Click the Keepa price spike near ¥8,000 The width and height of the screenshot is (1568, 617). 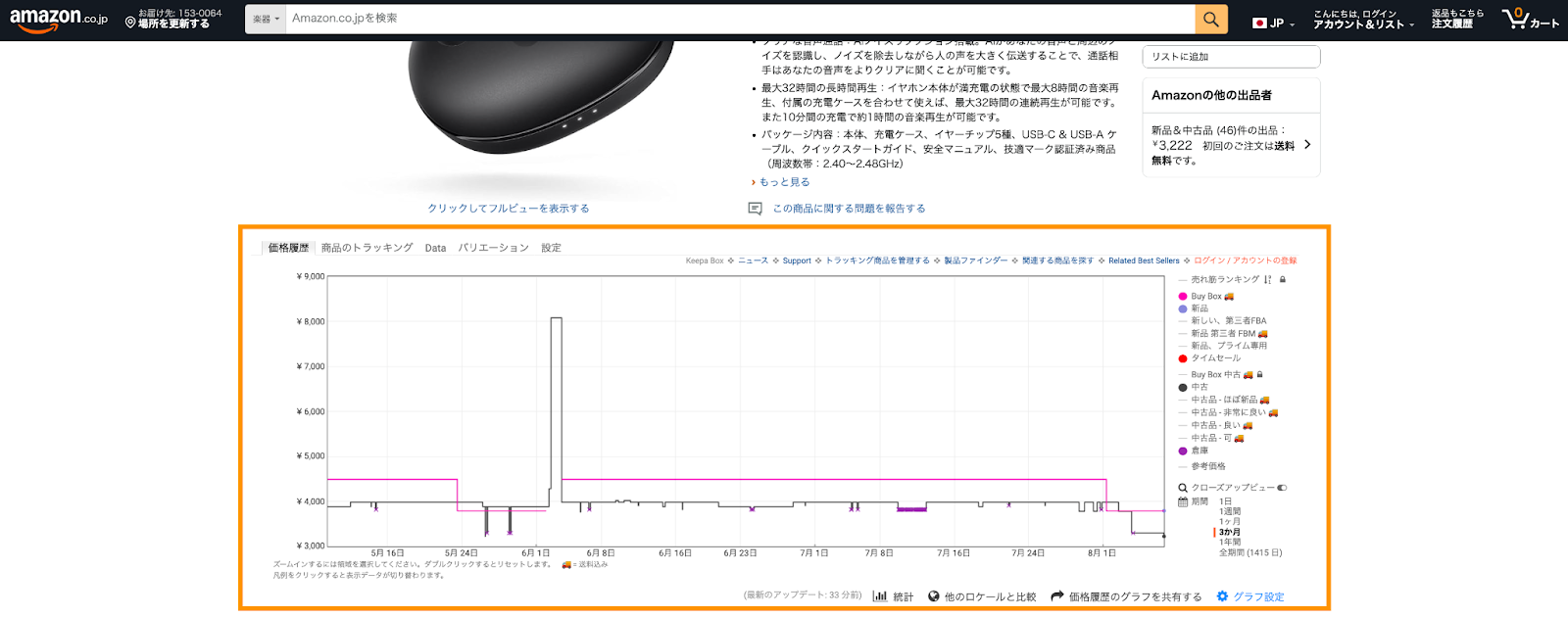tap(556, 318)
